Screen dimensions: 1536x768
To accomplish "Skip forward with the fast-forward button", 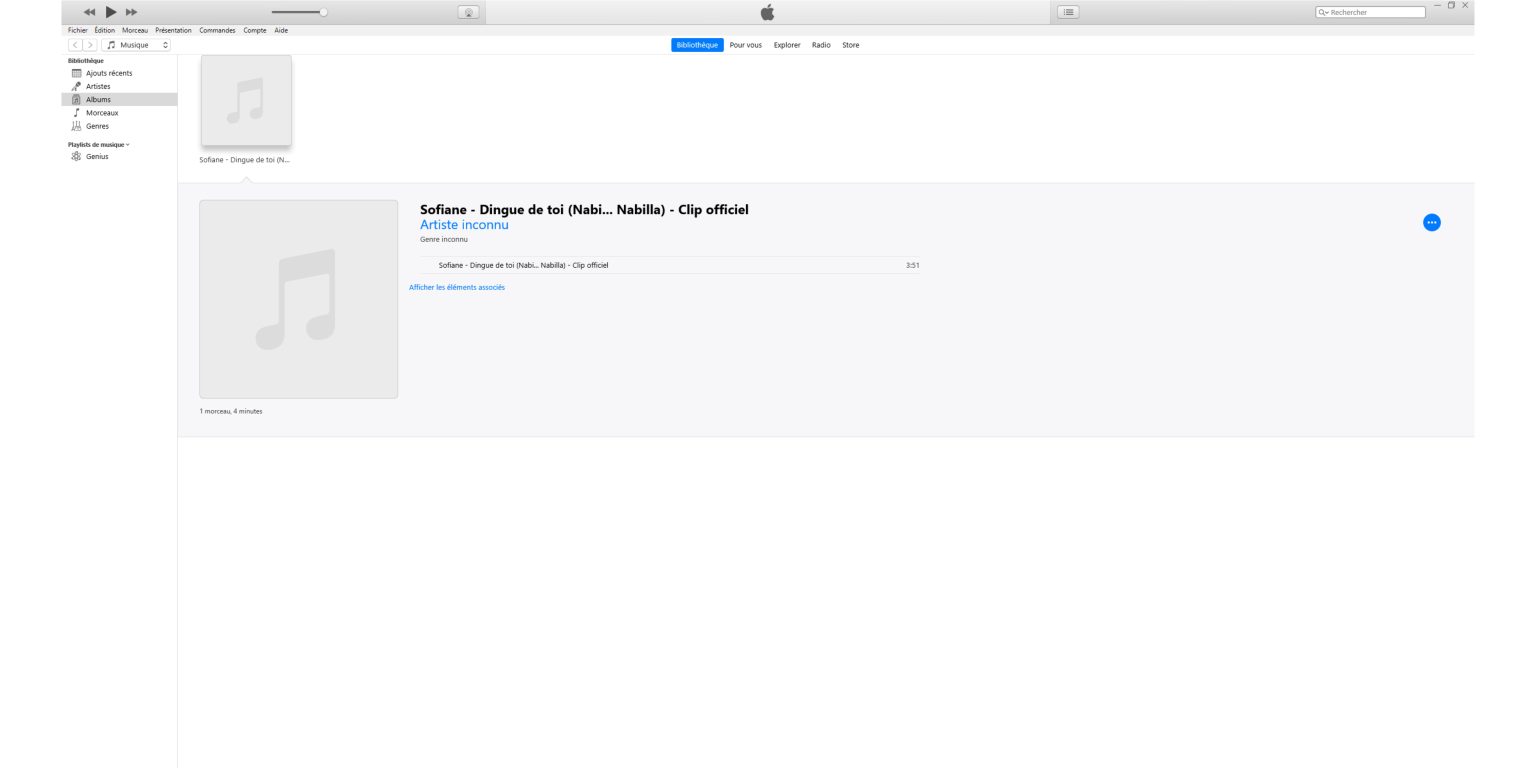I will coord(131,12).
